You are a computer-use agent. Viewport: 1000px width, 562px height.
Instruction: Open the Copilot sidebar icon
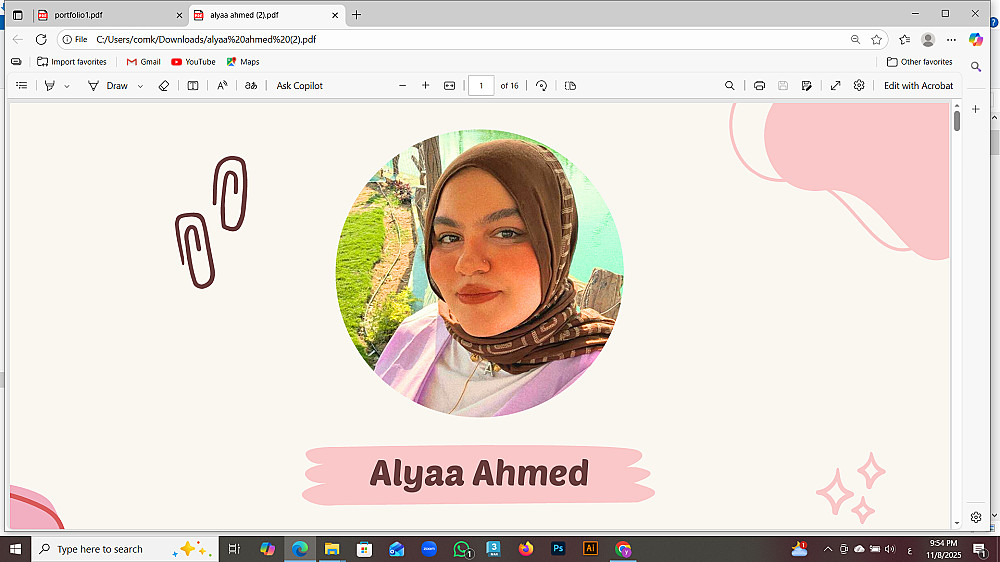click(x=975, y=40)
